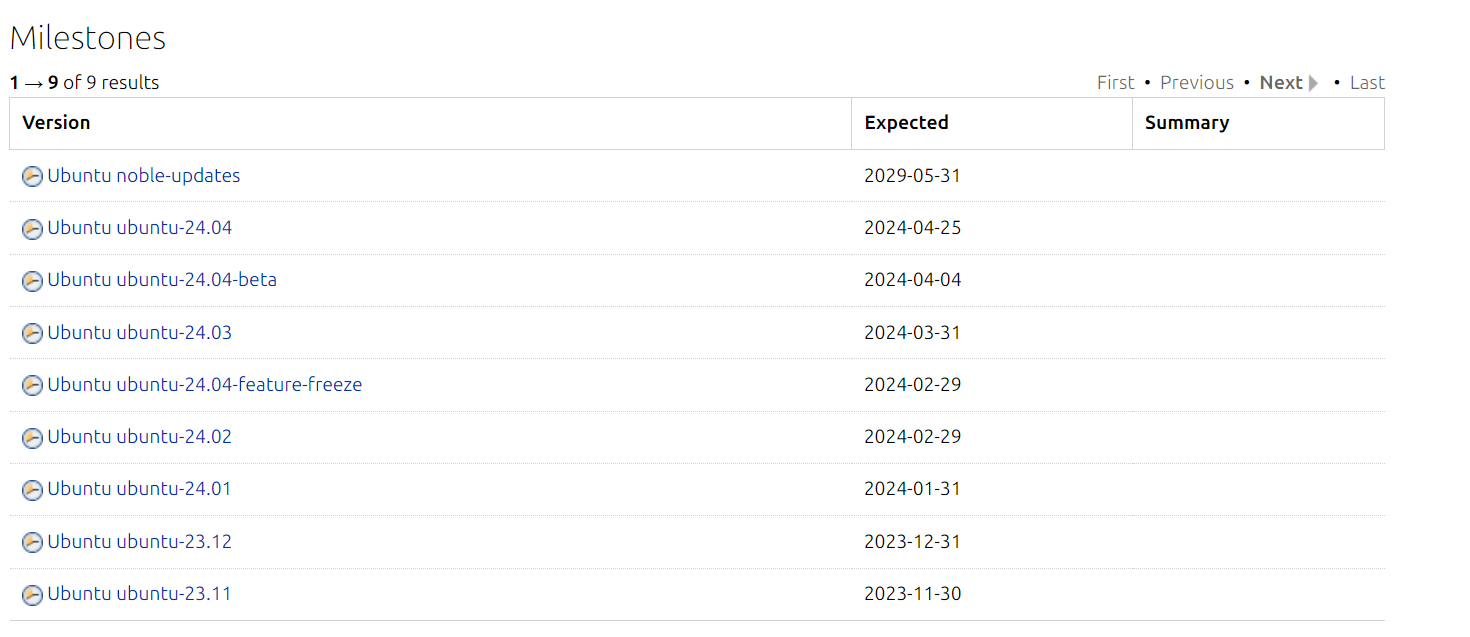Click the Previous pagination link

tap(1197, 83)
